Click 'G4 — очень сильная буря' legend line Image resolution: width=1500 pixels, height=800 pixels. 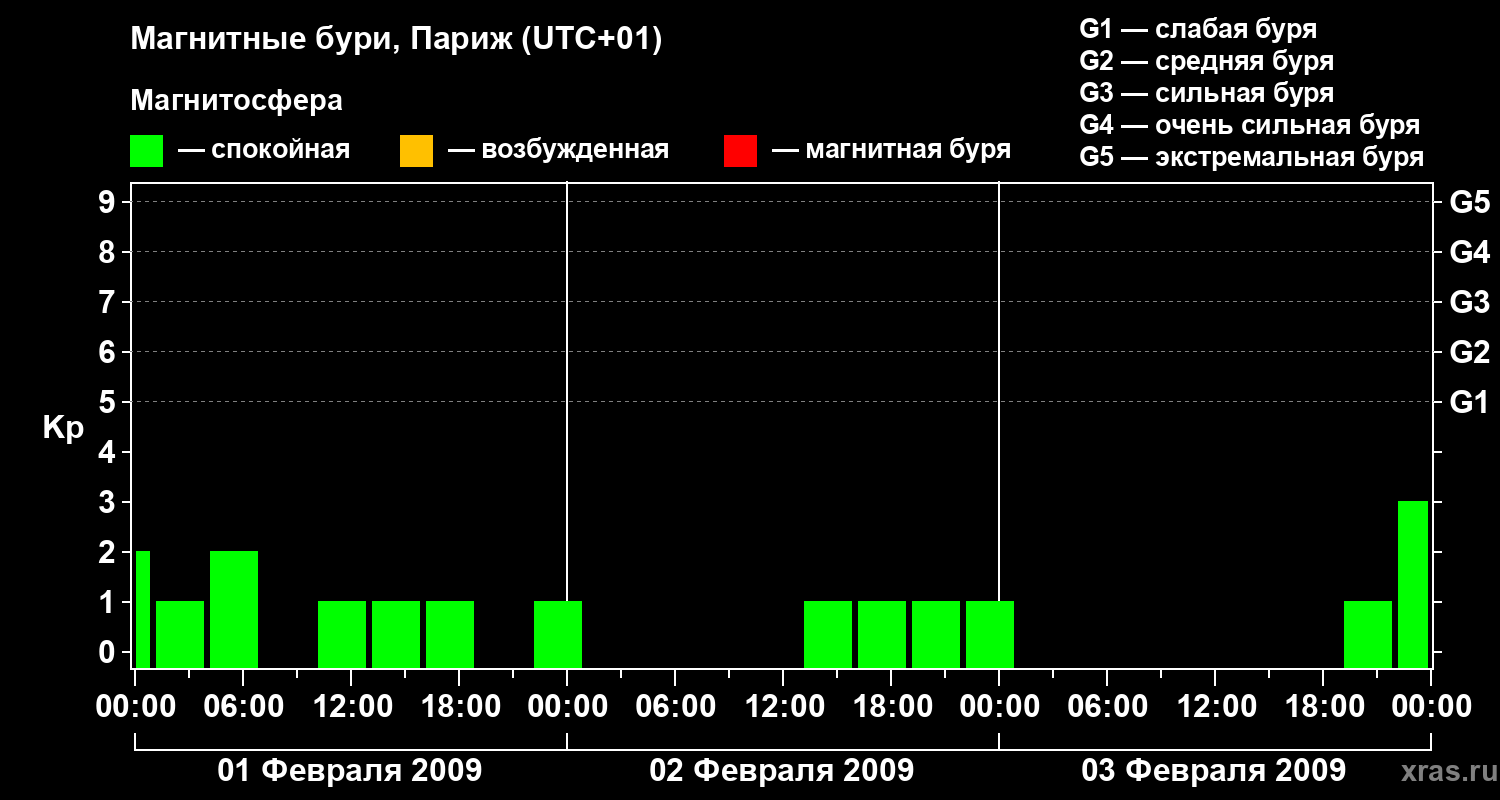click(x=1250, y=125)
